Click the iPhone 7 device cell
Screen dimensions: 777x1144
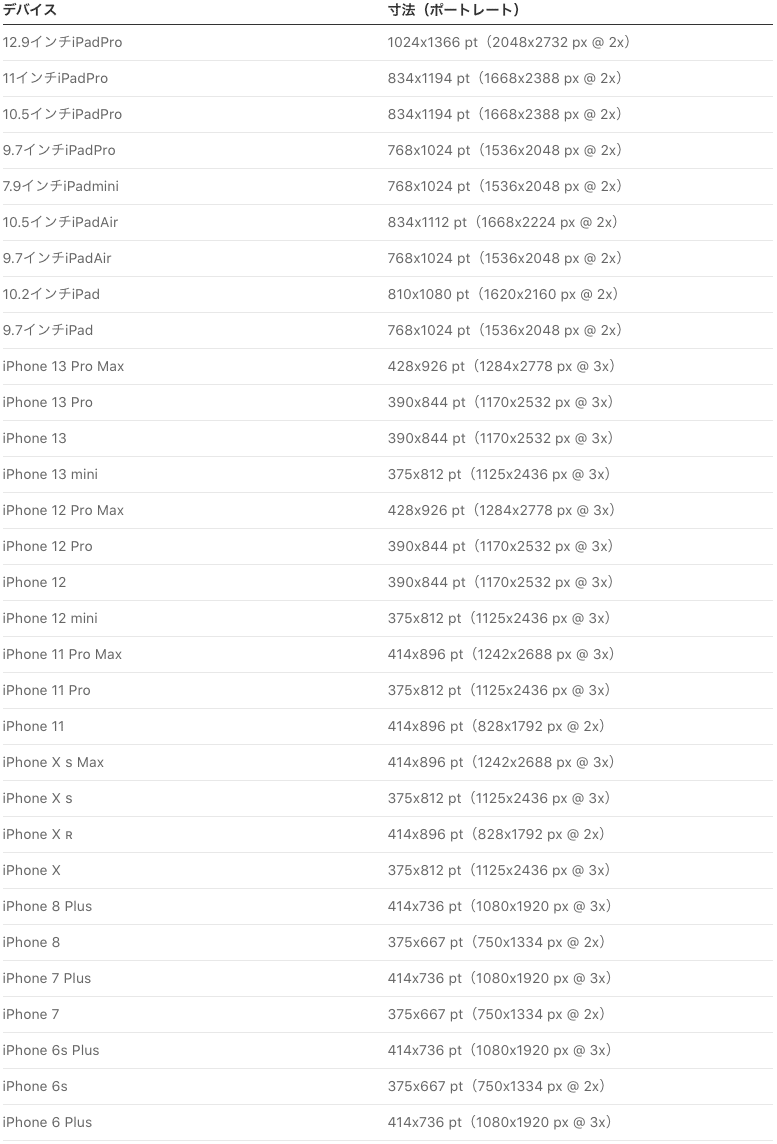31,1015
